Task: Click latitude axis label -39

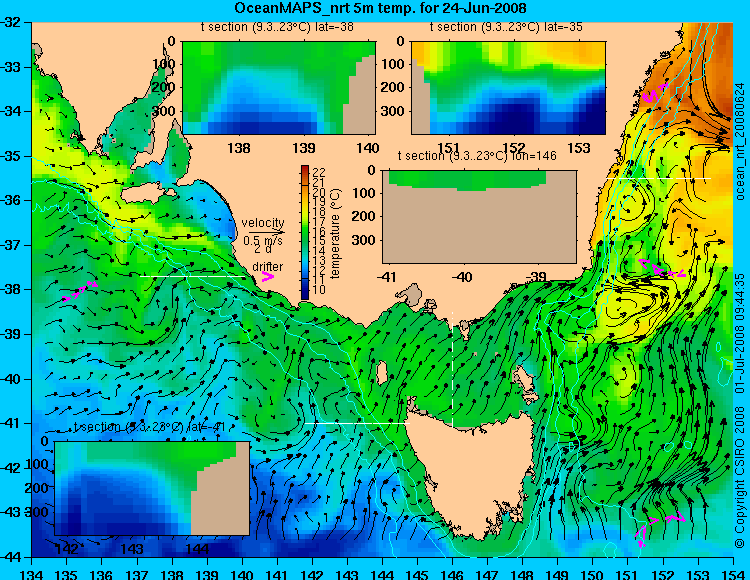Action: pos(11,334)
